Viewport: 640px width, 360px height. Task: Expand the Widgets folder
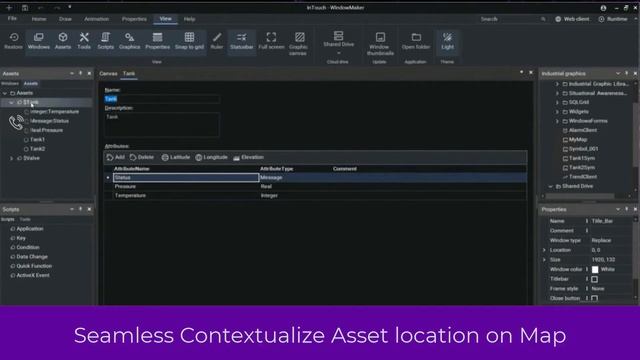pyautogui.click(x=557, y=112)
